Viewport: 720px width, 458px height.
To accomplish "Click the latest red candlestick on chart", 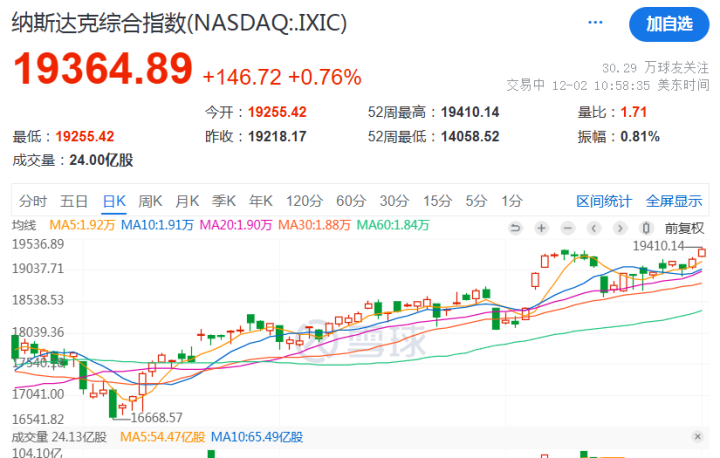I will tap(702, 253).
